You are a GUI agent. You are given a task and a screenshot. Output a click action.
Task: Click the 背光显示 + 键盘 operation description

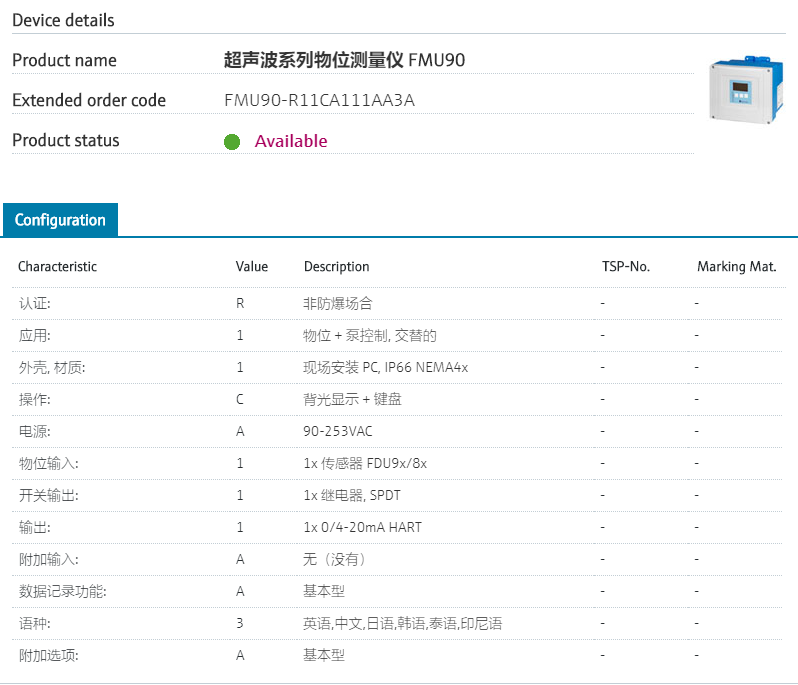[x=352, y=399]
